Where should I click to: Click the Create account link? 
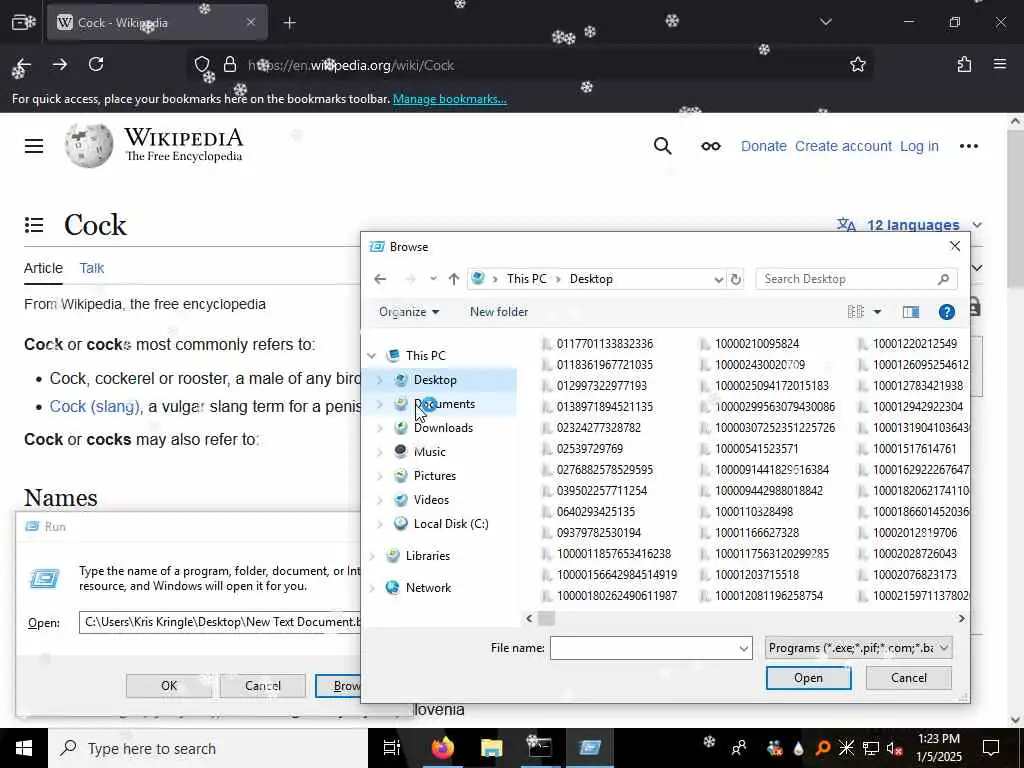pos(842,146)
